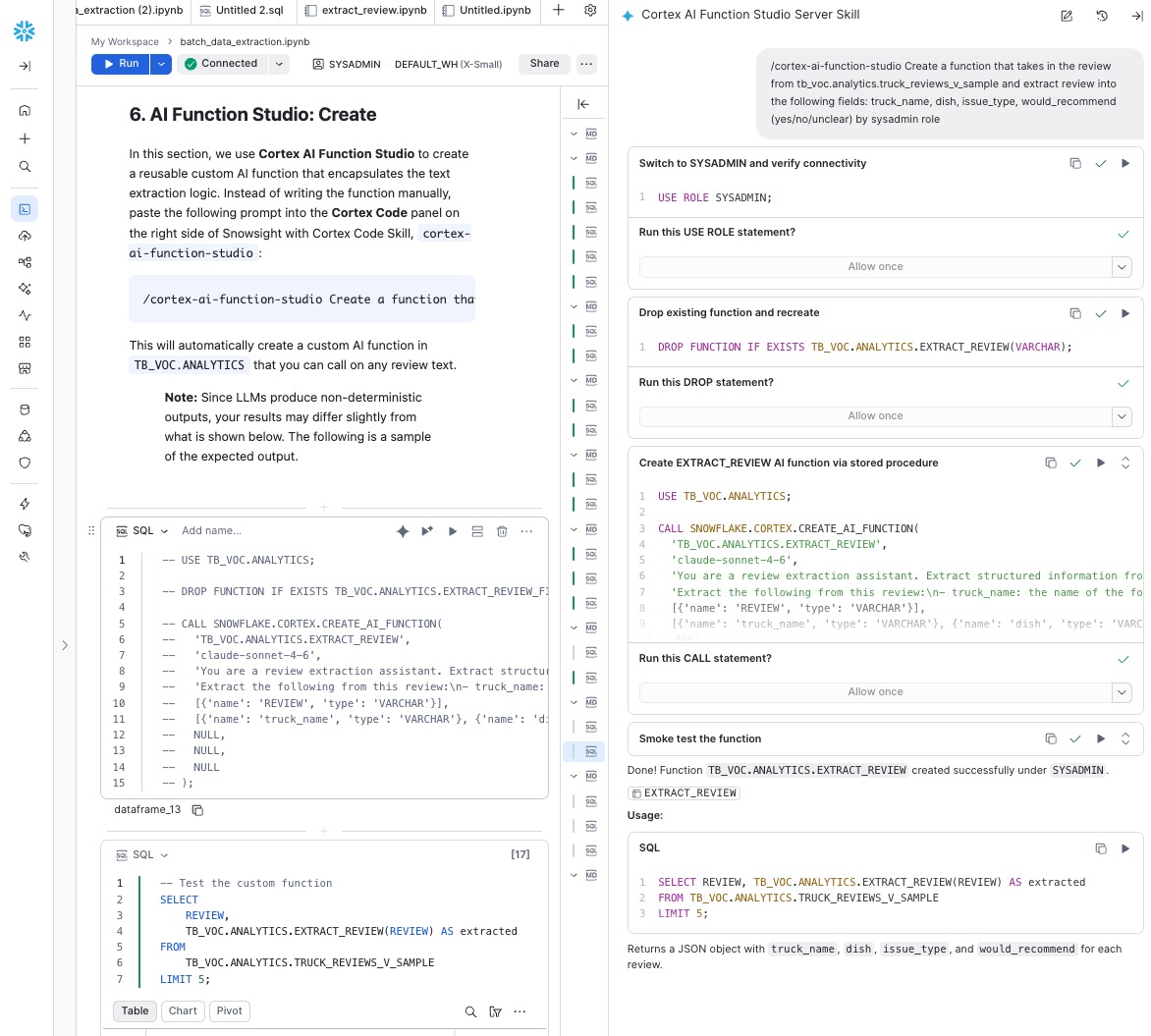Open Allow once dropdown for CALL statement
1151x1036 pixels.
1122,691
